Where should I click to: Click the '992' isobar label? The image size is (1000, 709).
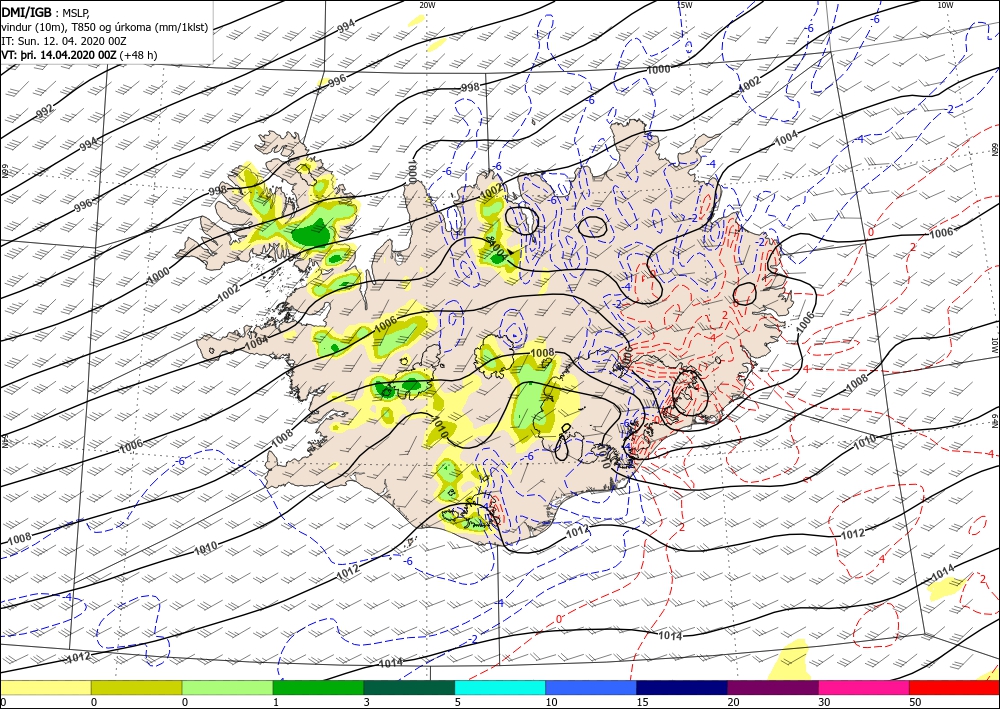point(45,111)
